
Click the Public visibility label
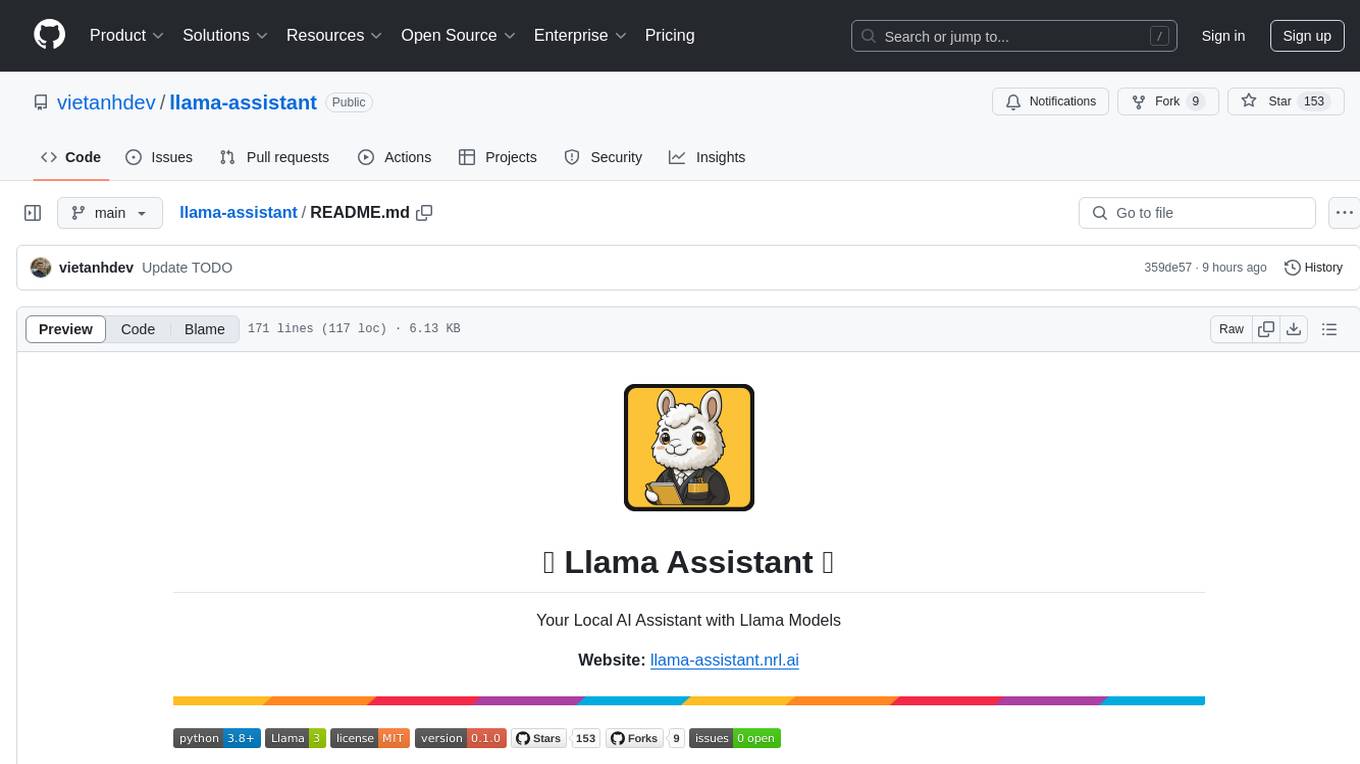coord(348,102)
